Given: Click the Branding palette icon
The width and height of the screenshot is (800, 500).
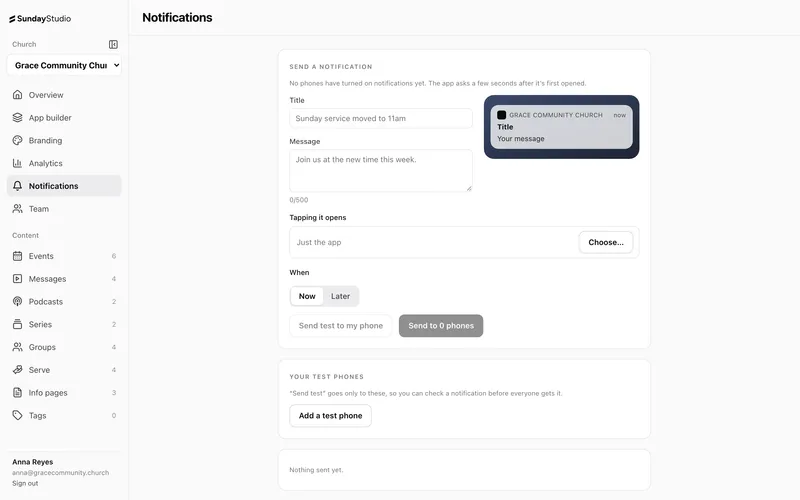Looking at the screenshot, I should tap(17, 140).
